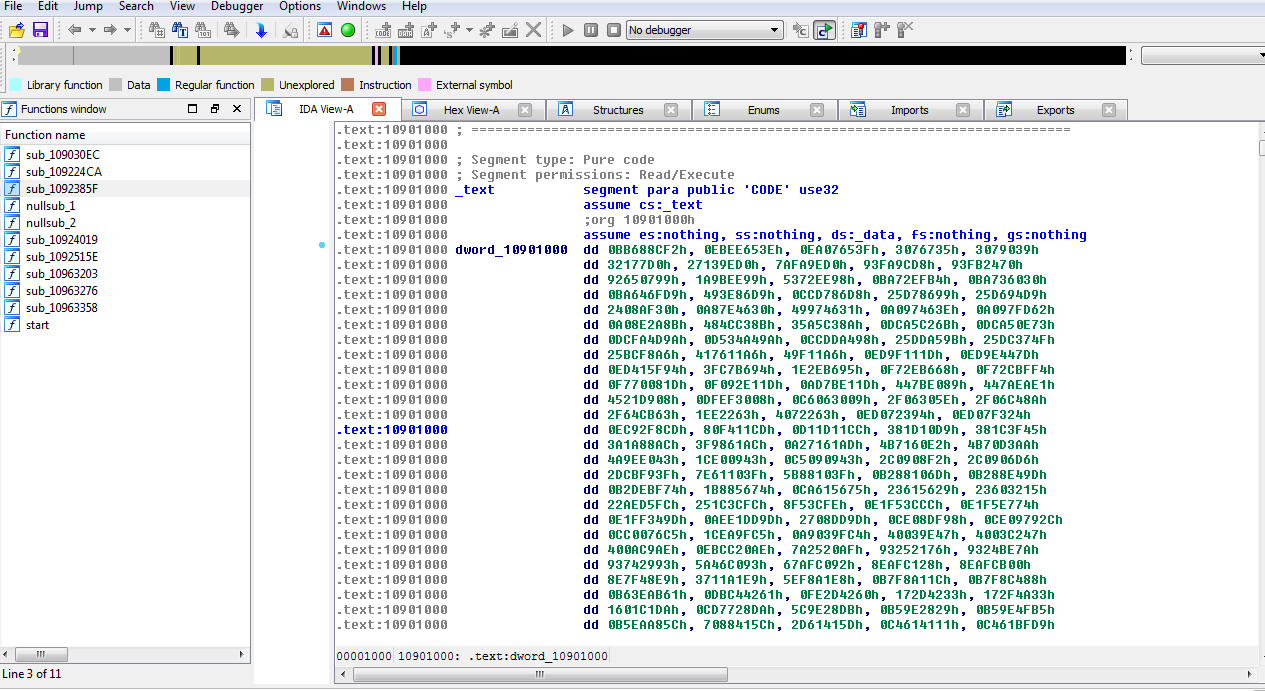Click the Pause process toolbar icon
The width and height of the screenshot is (1265, 691).
click(x=591, y=30)
